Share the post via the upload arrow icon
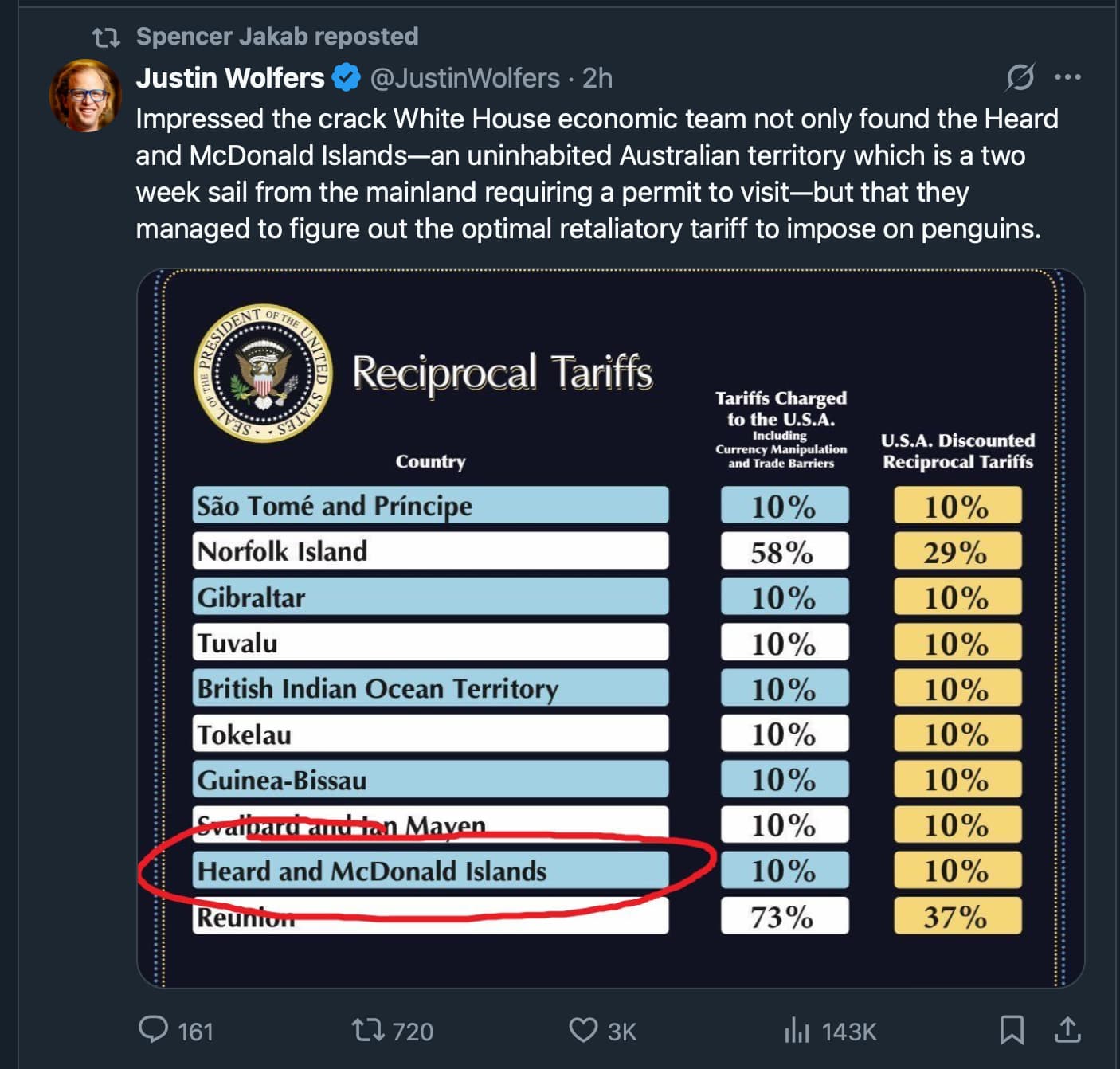The height and width of the screenshot is (1069, 1120). pyautogui.click(x=1067, y=1029)
